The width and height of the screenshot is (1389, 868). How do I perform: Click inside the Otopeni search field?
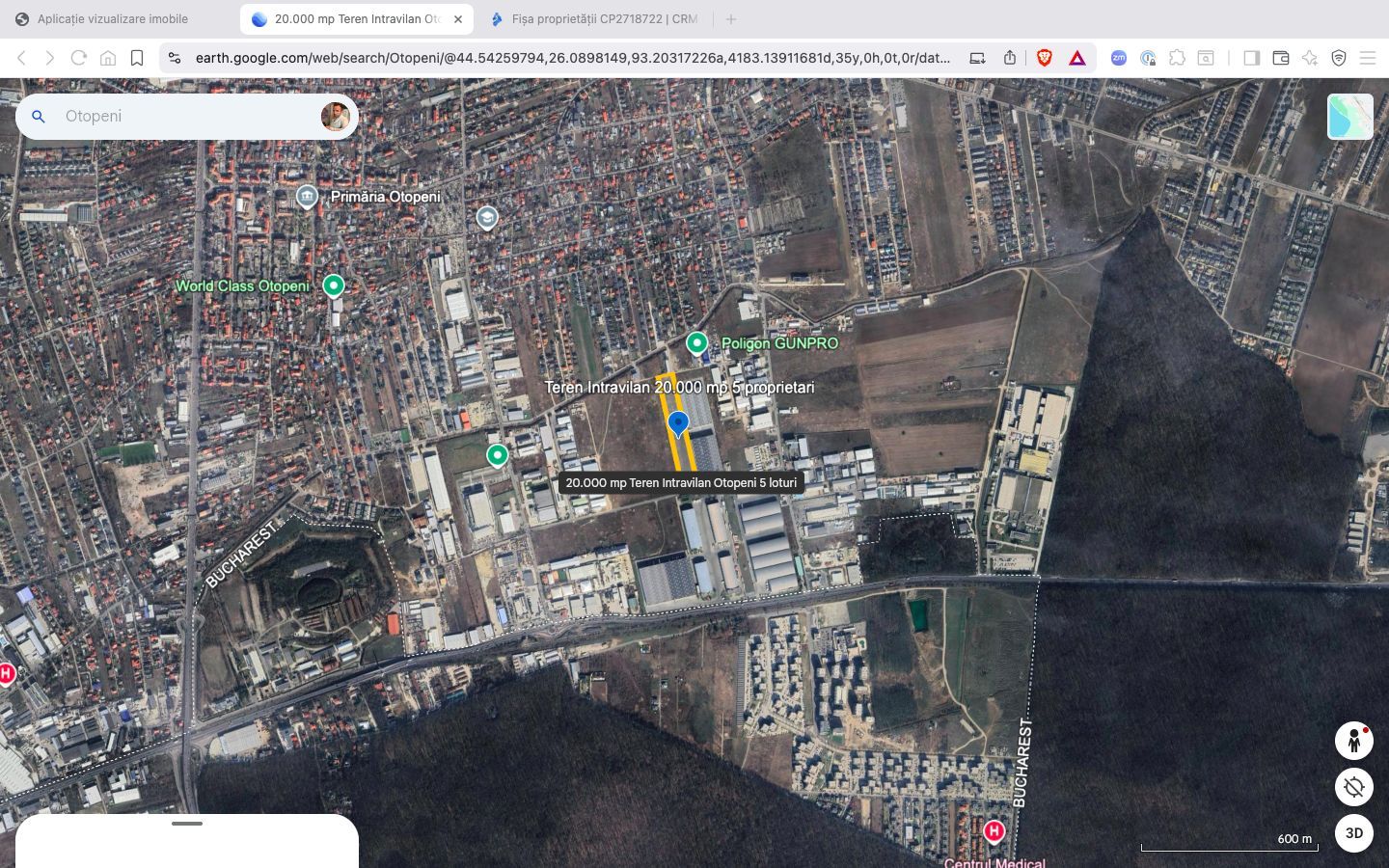[x=174, y=116]
